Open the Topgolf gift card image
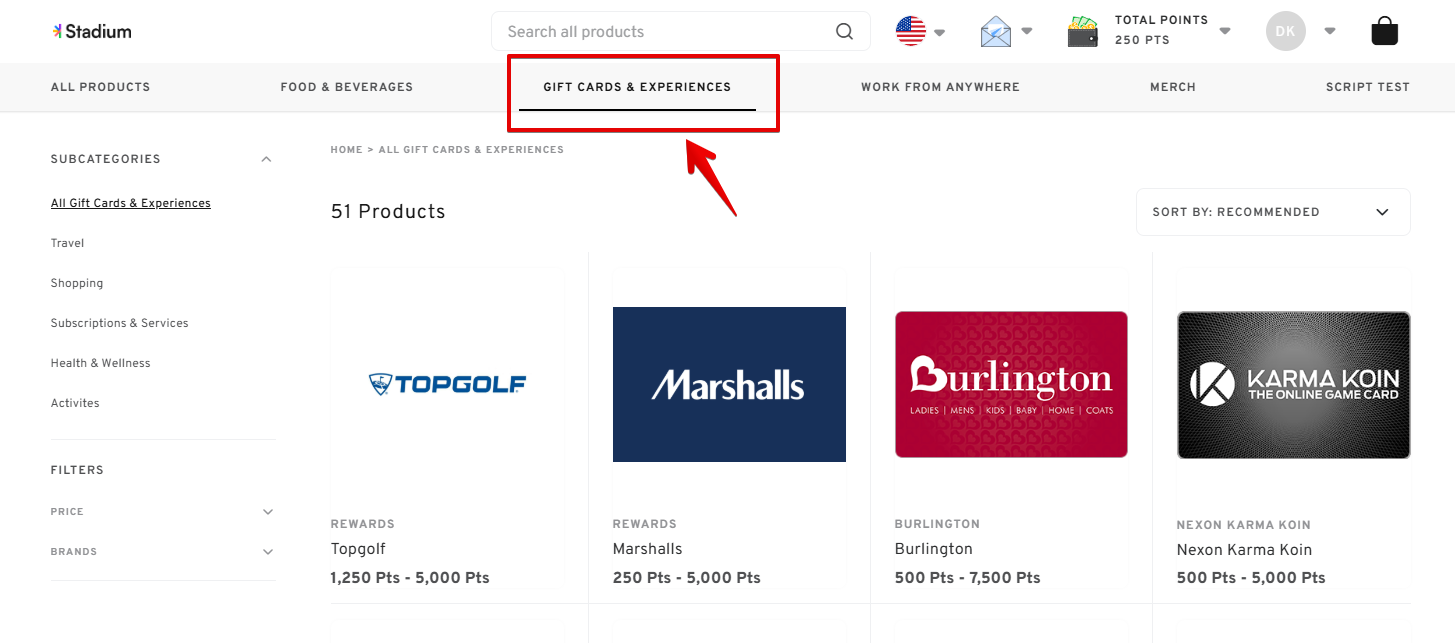The width and height of the screenshot is (1455, 643). click(447, 384)
